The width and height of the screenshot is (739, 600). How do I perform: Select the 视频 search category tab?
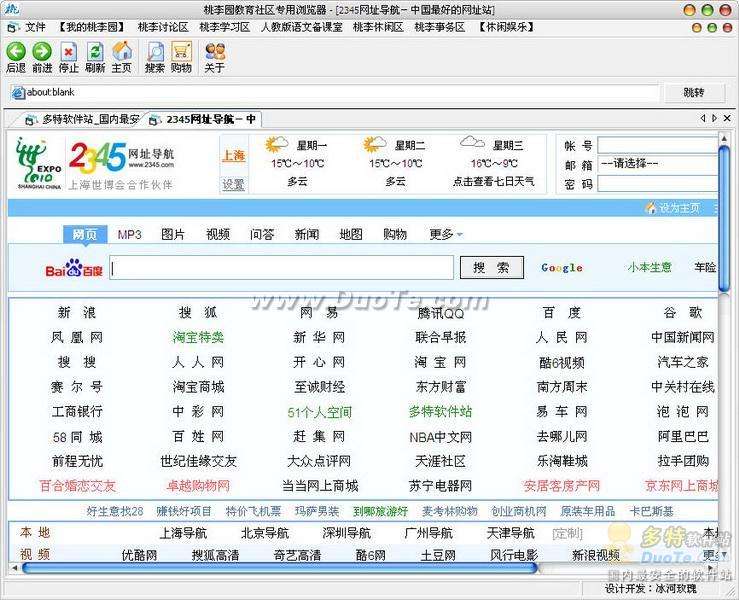(x=218, y=234)
